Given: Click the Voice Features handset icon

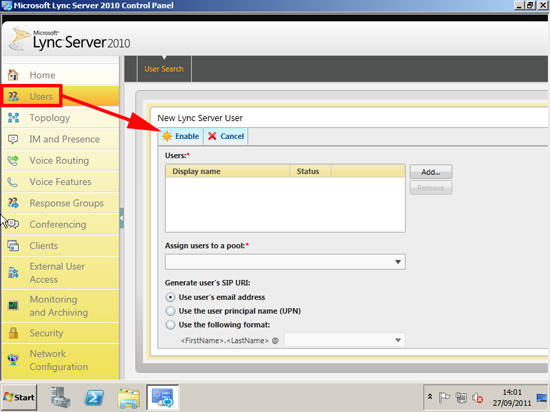Looking at the screenshot, I should point(13,182).
